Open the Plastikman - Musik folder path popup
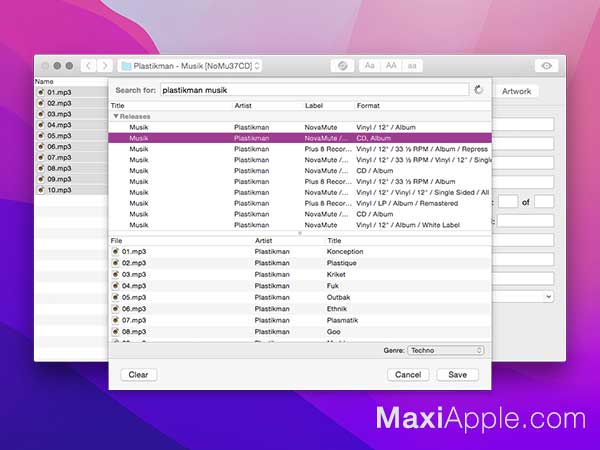 190,66
